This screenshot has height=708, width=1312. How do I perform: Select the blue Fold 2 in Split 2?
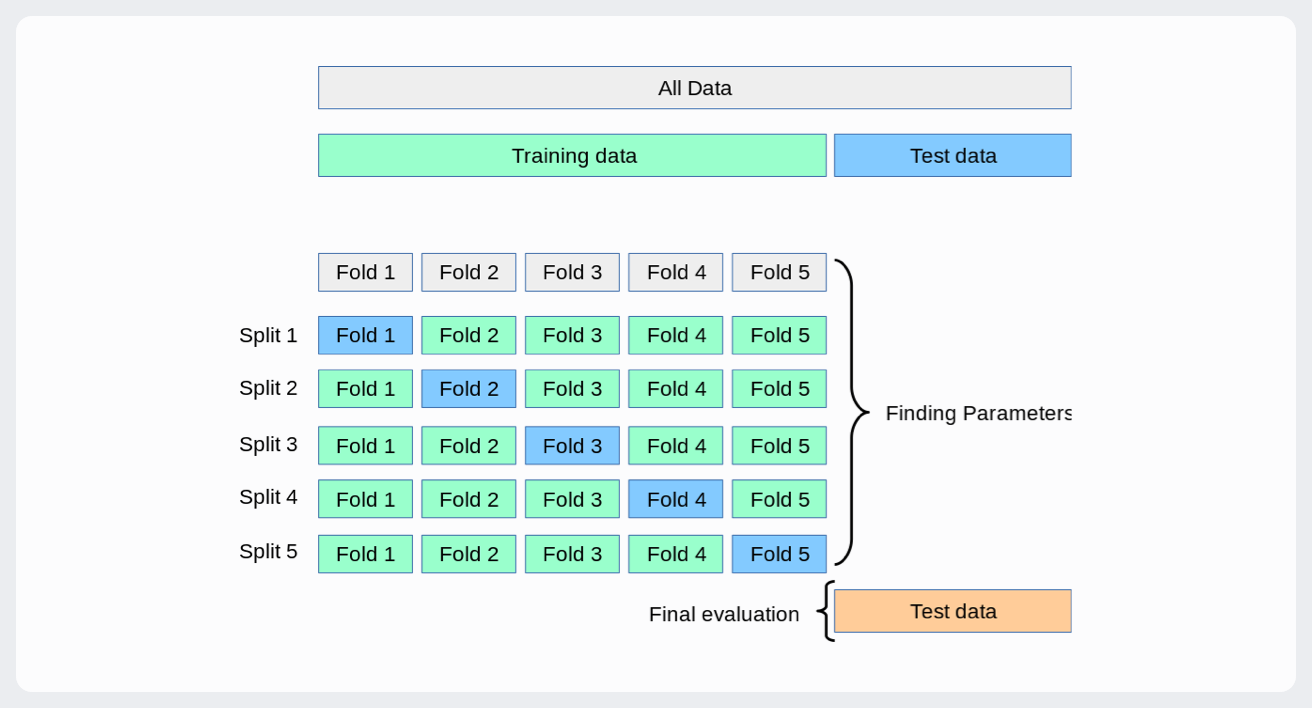468,389
